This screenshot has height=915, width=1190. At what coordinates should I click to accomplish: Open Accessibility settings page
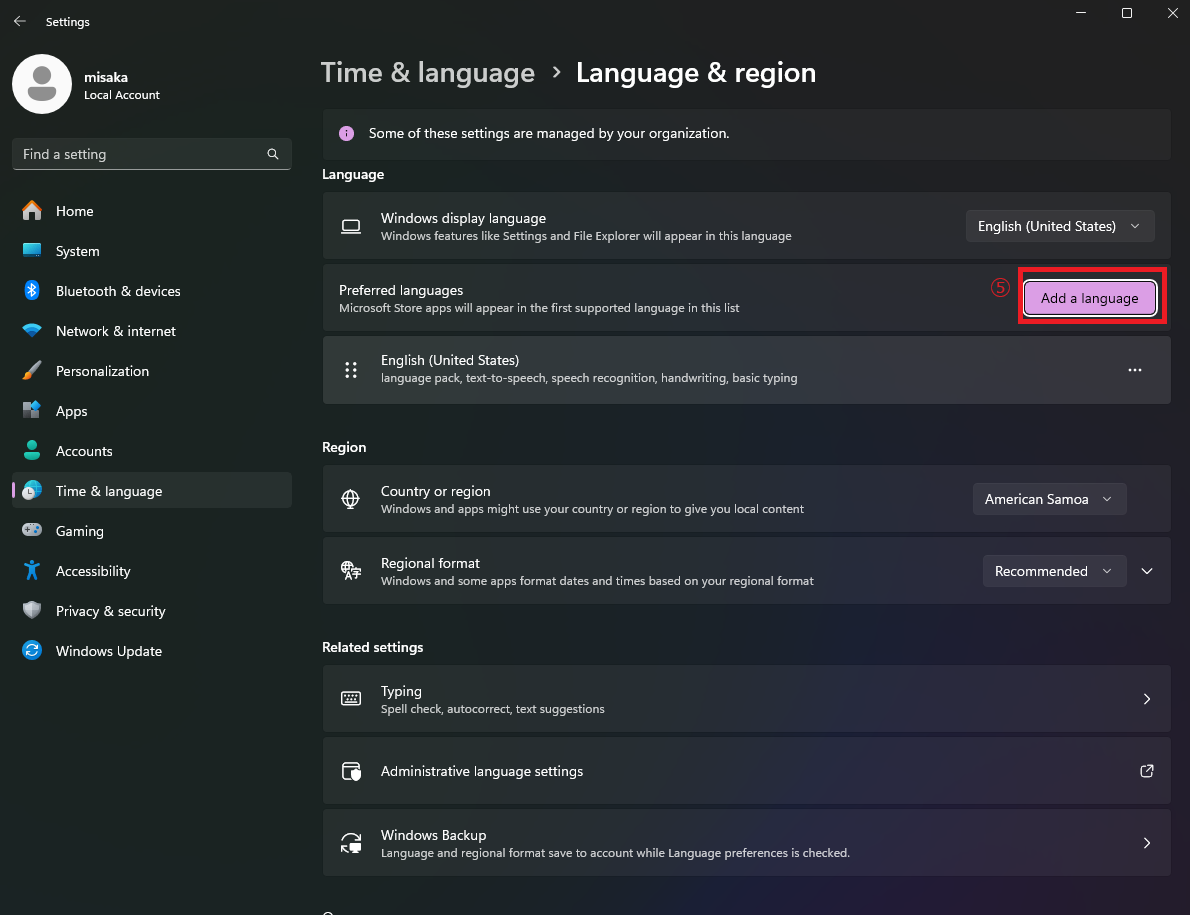(x=152, y=571)
